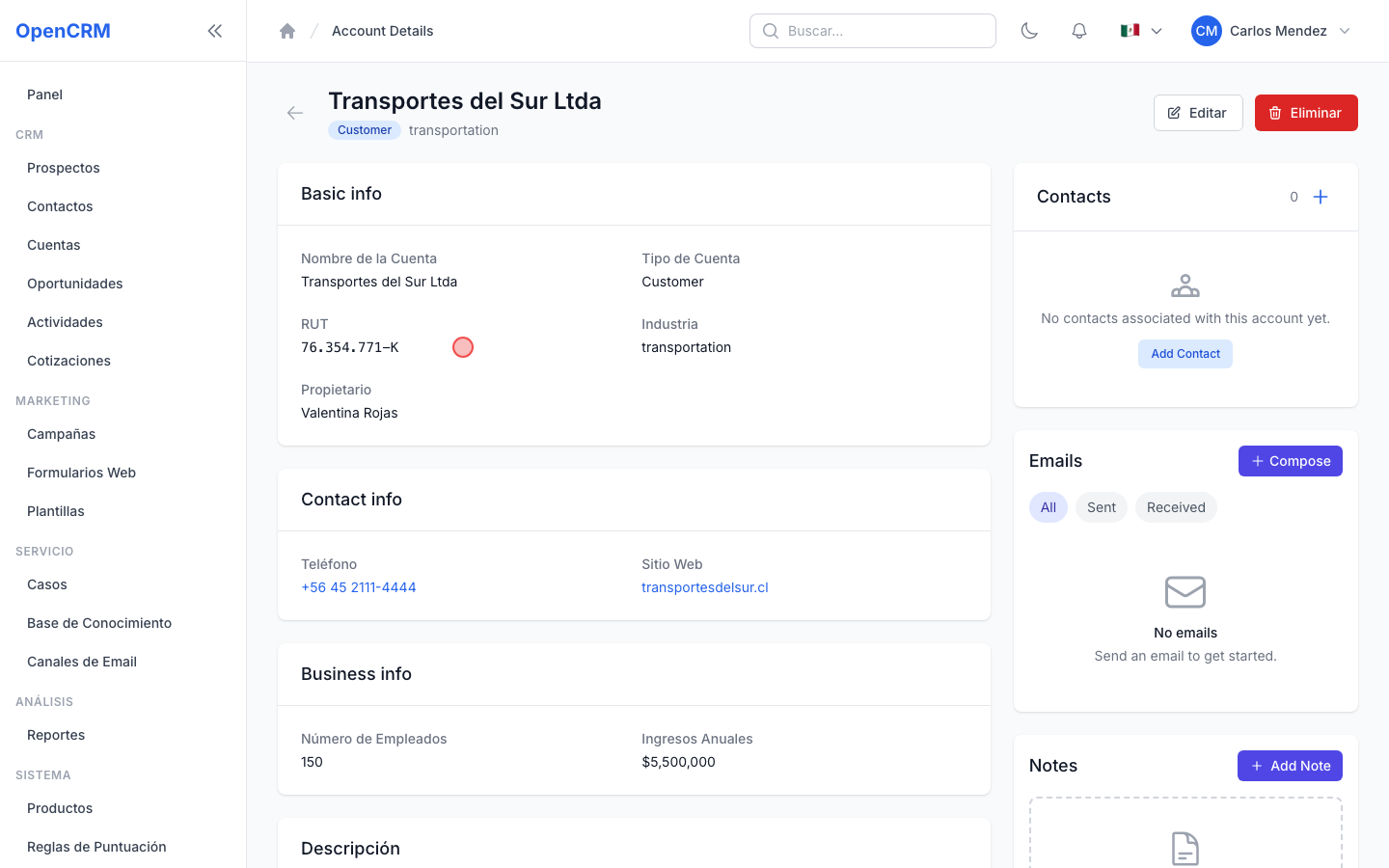Delete the account with Eliminar

pos(1306,113)
